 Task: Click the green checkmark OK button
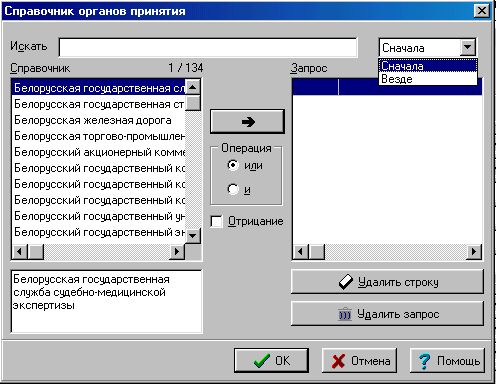271,360
